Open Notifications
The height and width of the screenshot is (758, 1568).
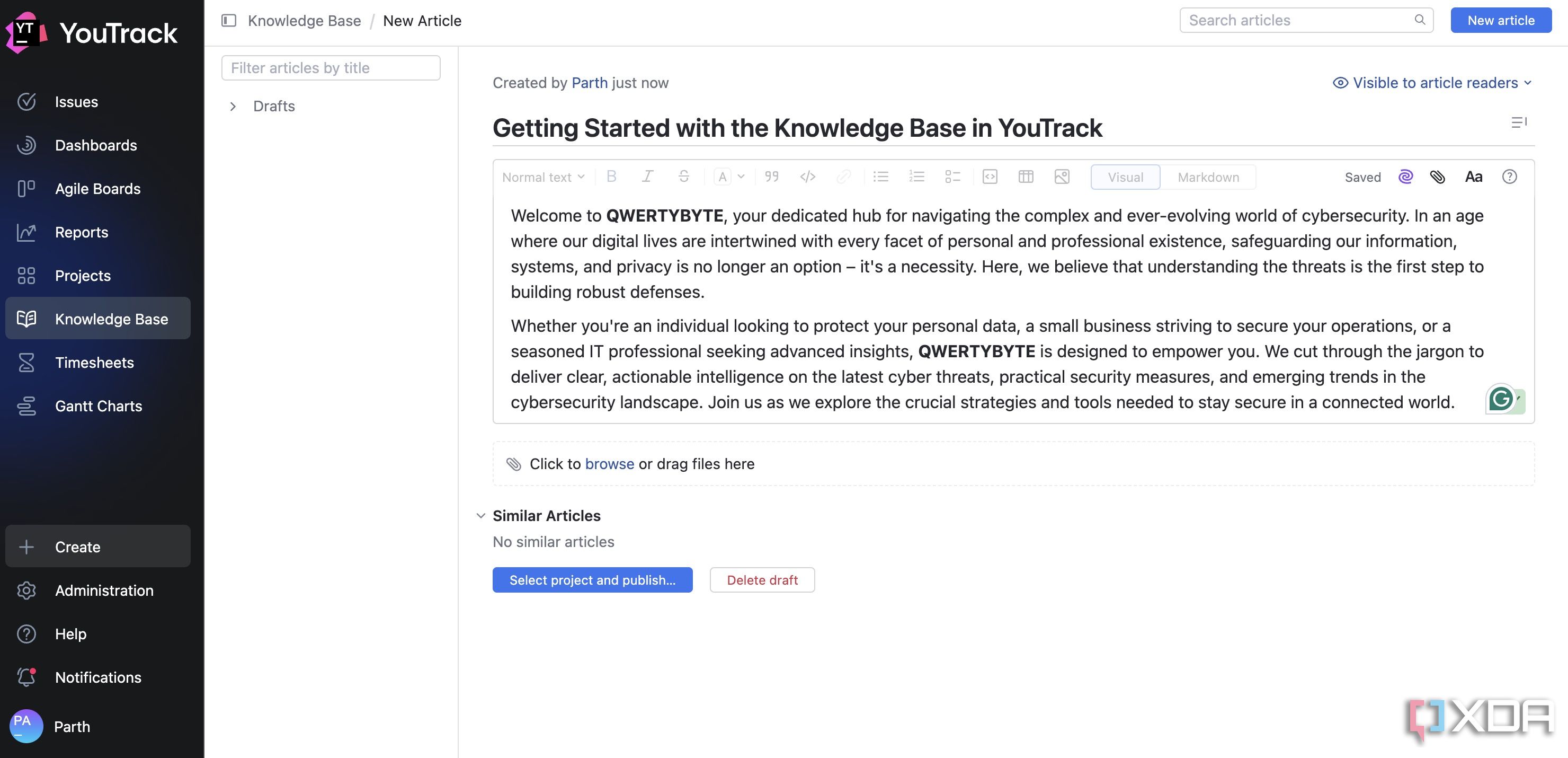tap(98, 677)
